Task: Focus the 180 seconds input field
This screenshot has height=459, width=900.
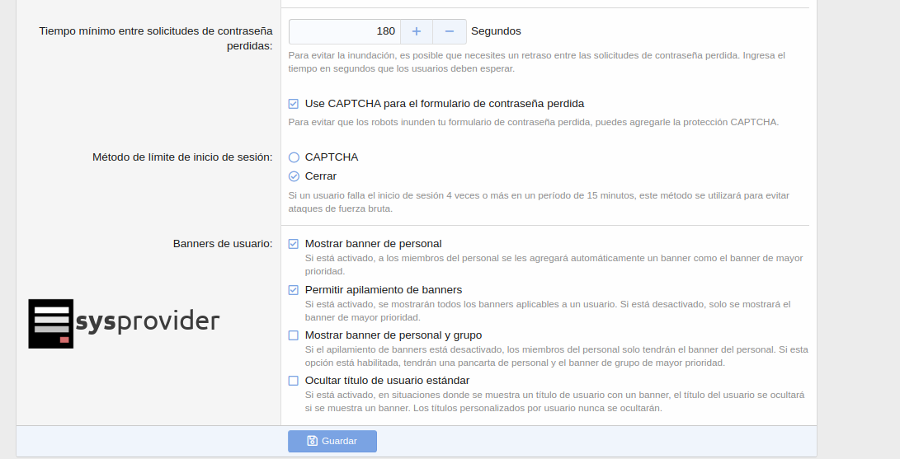Action: click(344, 31)
